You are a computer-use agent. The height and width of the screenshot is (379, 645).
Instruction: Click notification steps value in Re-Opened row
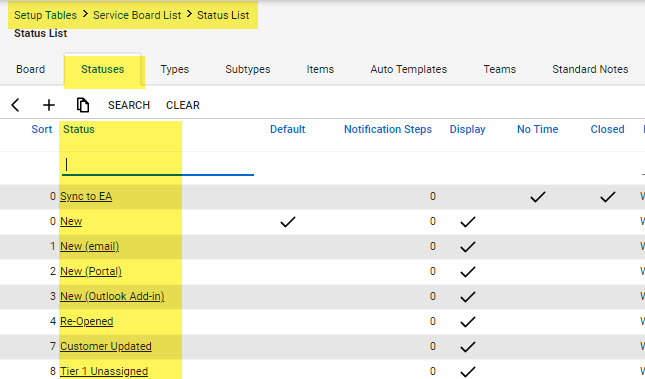[433, 321]
